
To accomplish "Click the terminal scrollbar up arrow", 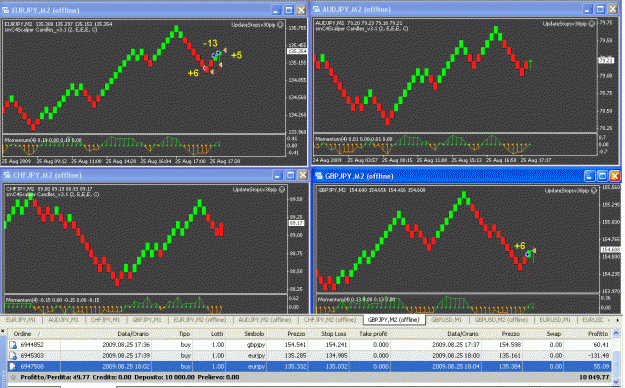I will point(617,333).
